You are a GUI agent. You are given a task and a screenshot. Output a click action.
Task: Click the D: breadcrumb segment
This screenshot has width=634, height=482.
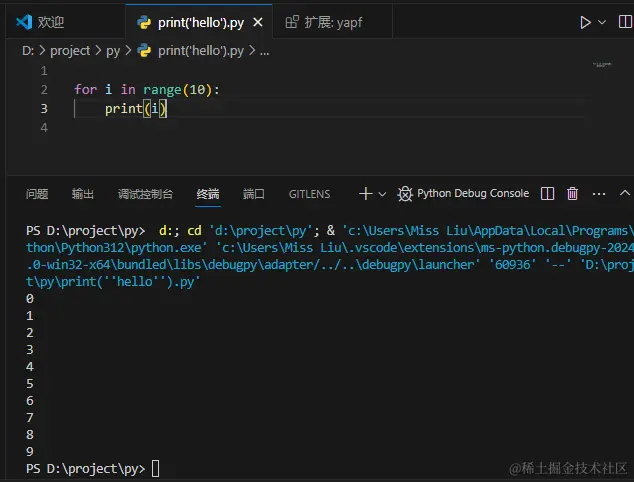(x=28, y=51)
